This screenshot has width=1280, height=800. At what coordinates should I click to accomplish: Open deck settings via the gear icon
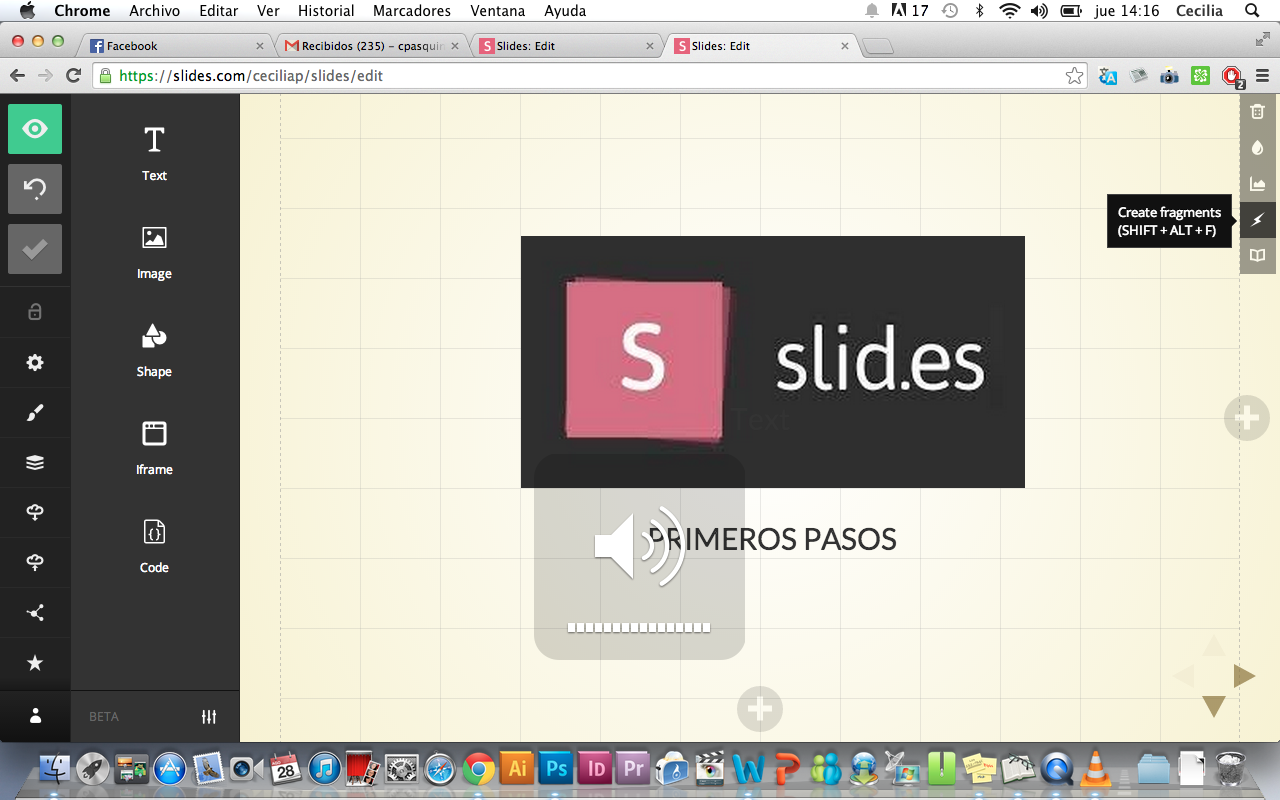pyautogui.click(x=35, y=362)
